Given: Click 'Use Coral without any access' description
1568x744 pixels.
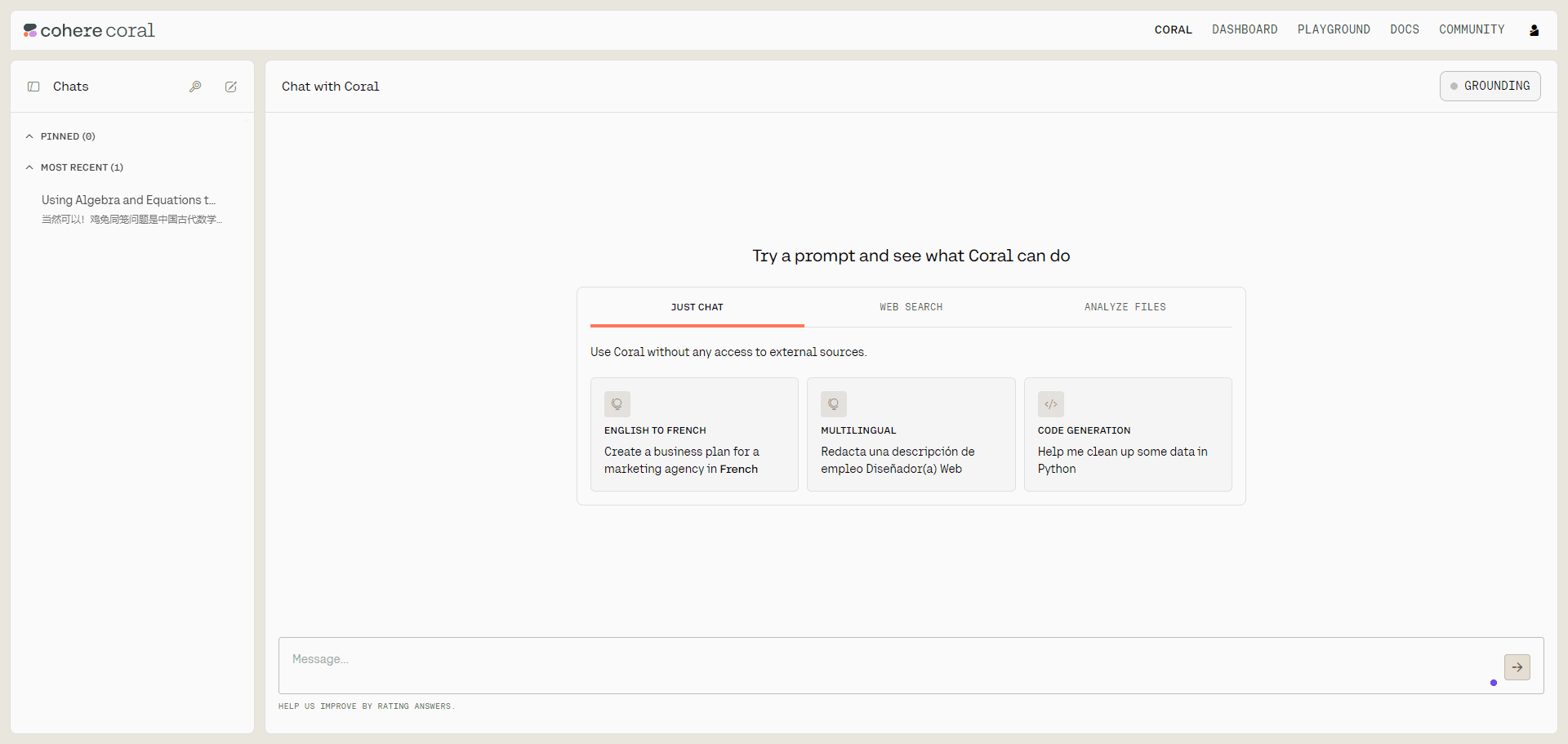Looking at the screenshot, I should (x=728, y=352).
